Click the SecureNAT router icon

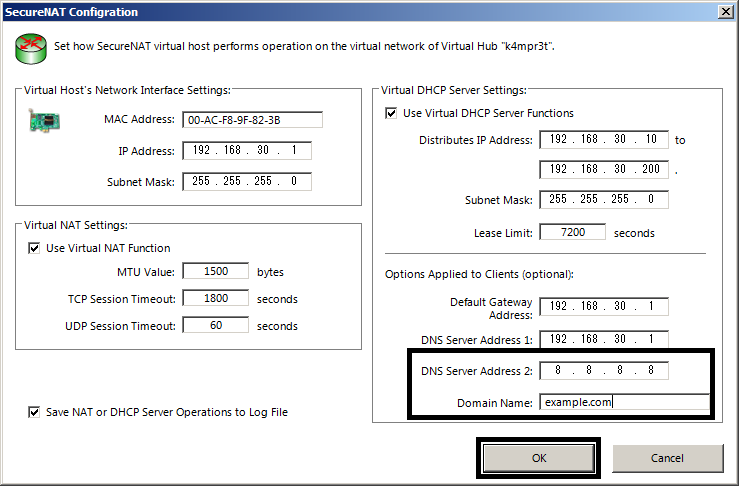(x=31, y=49)
